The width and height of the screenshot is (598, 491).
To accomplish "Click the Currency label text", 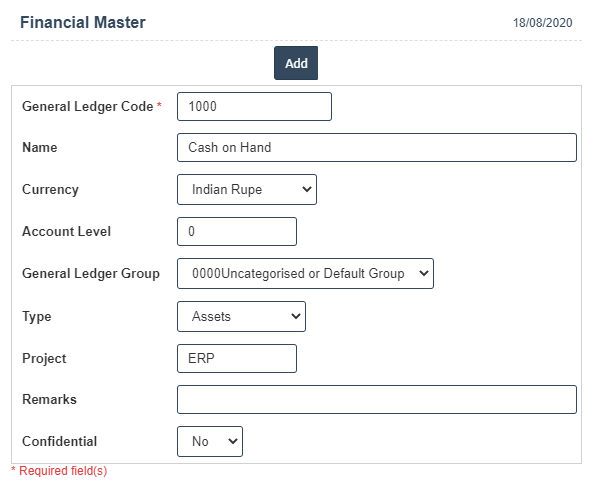I will (50, 190).
